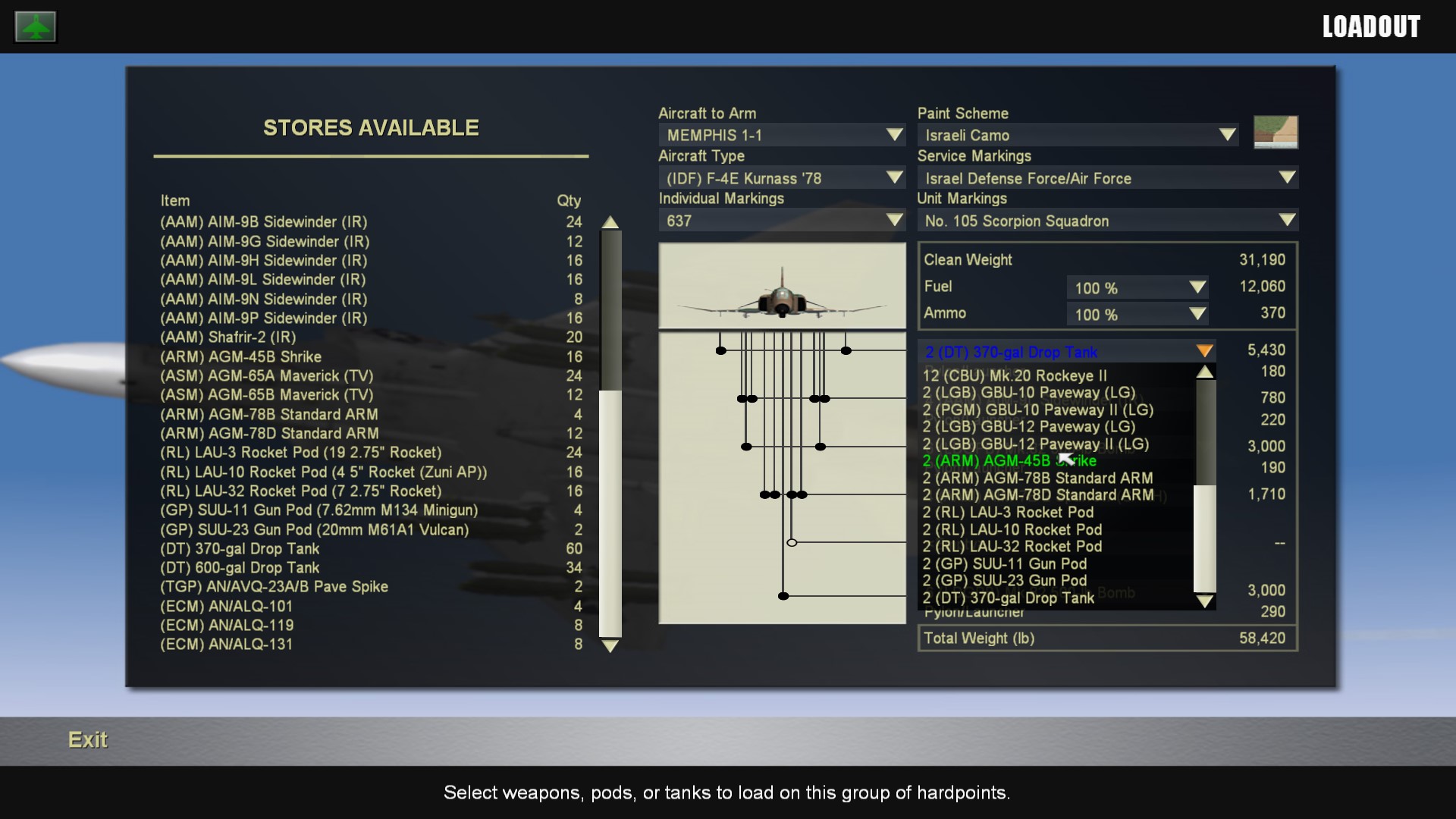Open the Aircraft Type dropdown

click(782, 178)
